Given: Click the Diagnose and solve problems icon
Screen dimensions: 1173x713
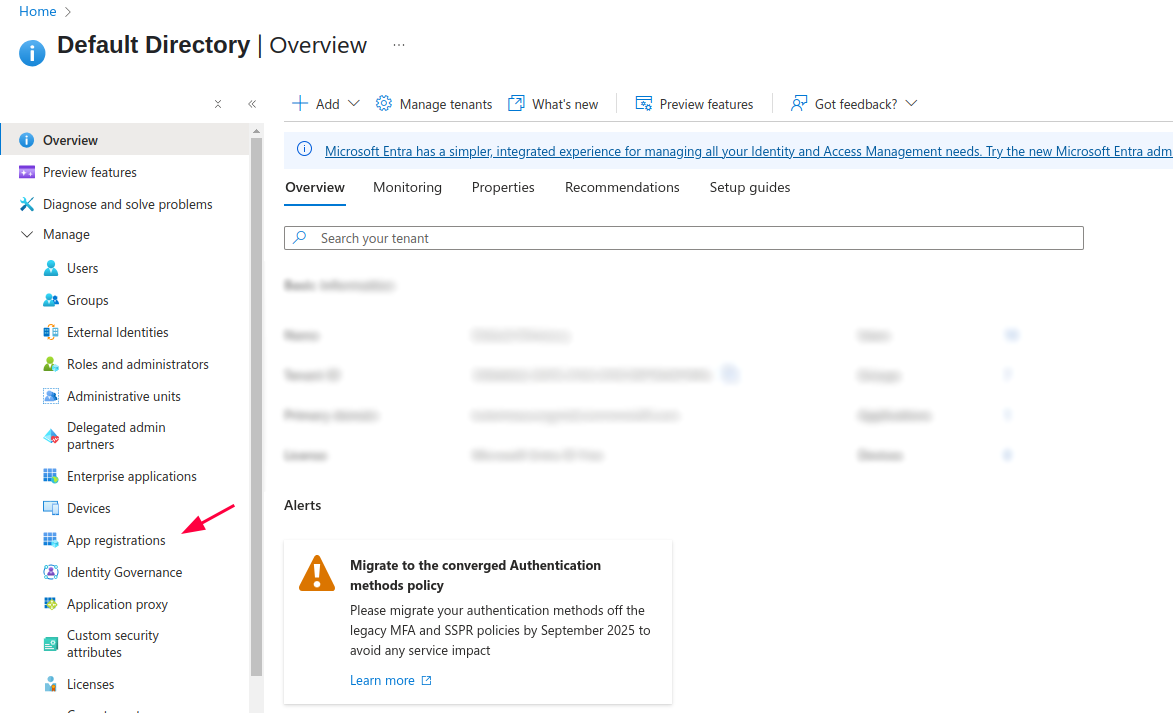Looking at the screenshot, I should pyautogui.click(x=27, y=204).
